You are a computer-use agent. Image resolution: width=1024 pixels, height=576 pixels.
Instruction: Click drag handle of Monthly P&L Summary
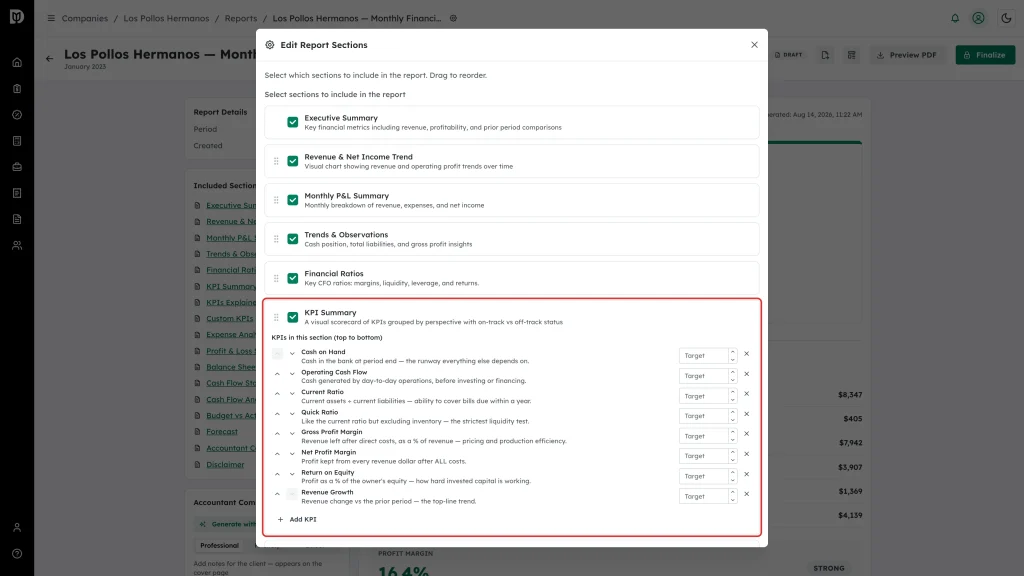276,200
